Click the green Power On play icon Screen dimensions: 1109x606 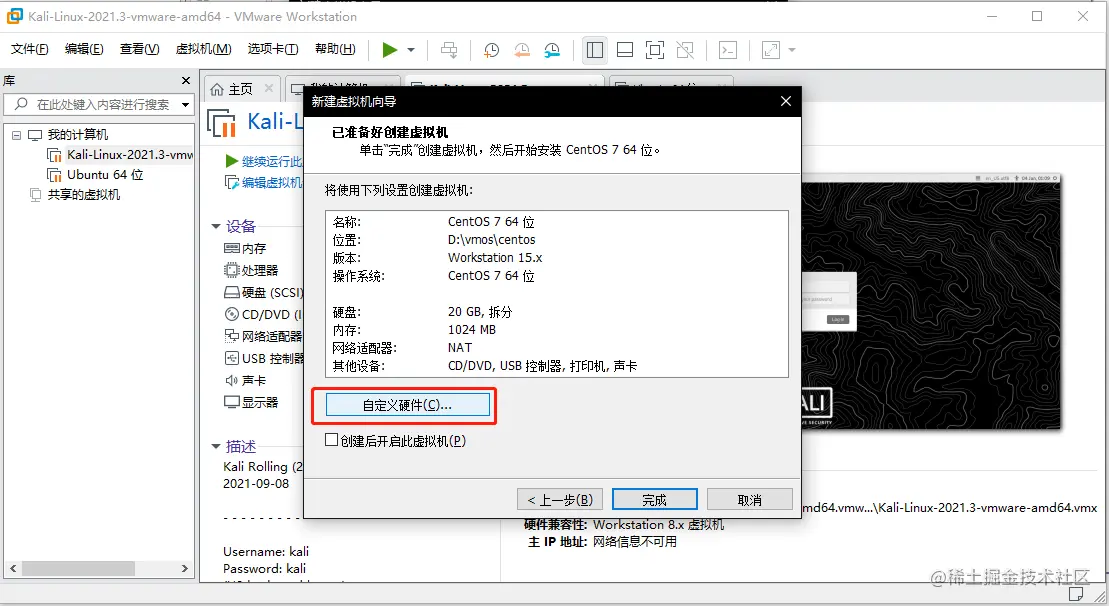coord(389,49)
